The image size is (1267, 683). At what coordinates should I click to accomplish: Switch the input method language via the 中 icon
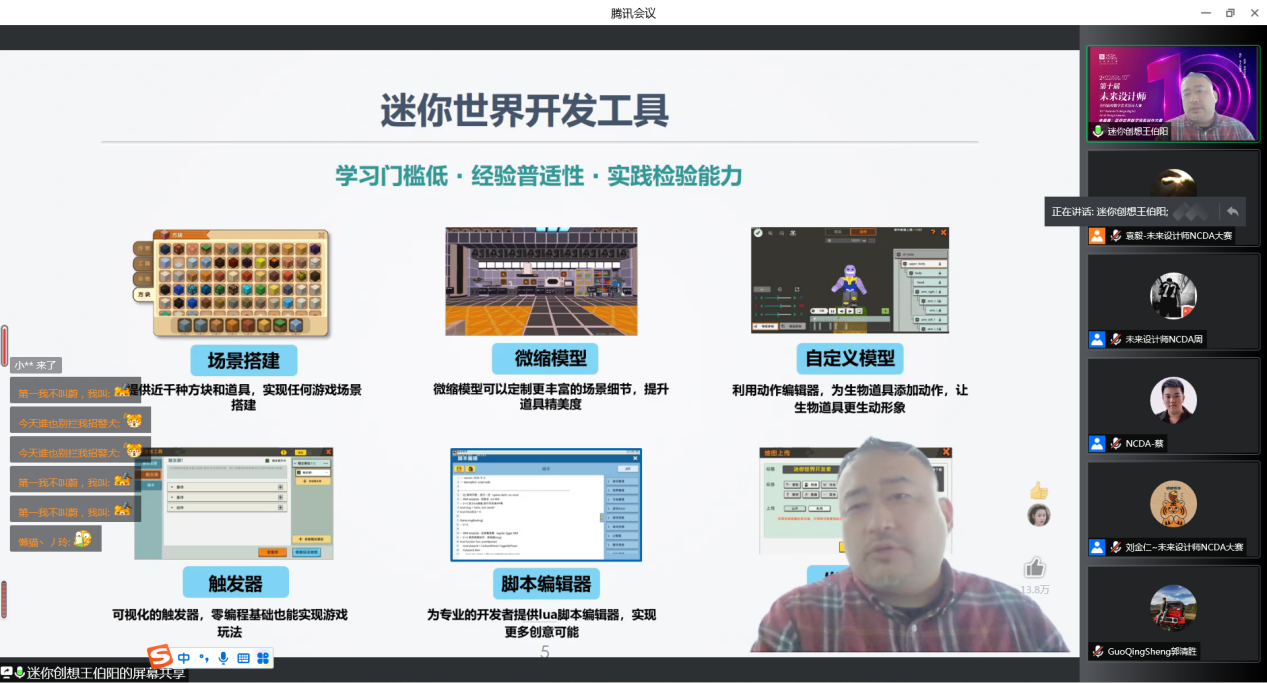(184, 658)
